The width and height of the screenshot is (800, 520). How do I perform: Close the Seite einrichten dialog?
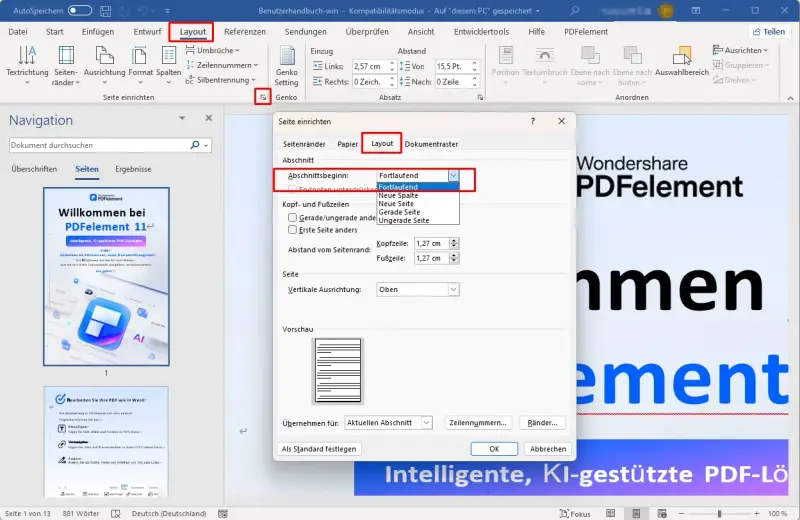562,121
